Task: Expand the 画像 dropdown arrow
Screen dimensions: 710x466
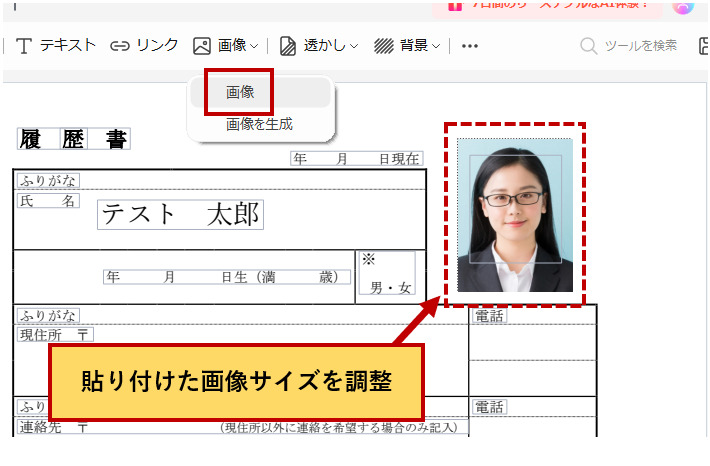Action: [254, 46]
